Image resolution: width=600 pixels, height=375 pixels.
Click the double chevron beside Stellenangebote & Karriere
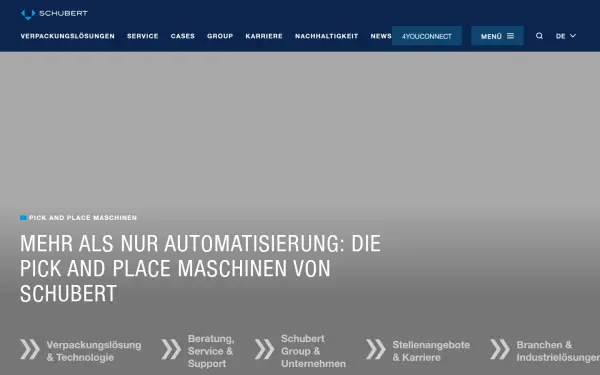375,349
